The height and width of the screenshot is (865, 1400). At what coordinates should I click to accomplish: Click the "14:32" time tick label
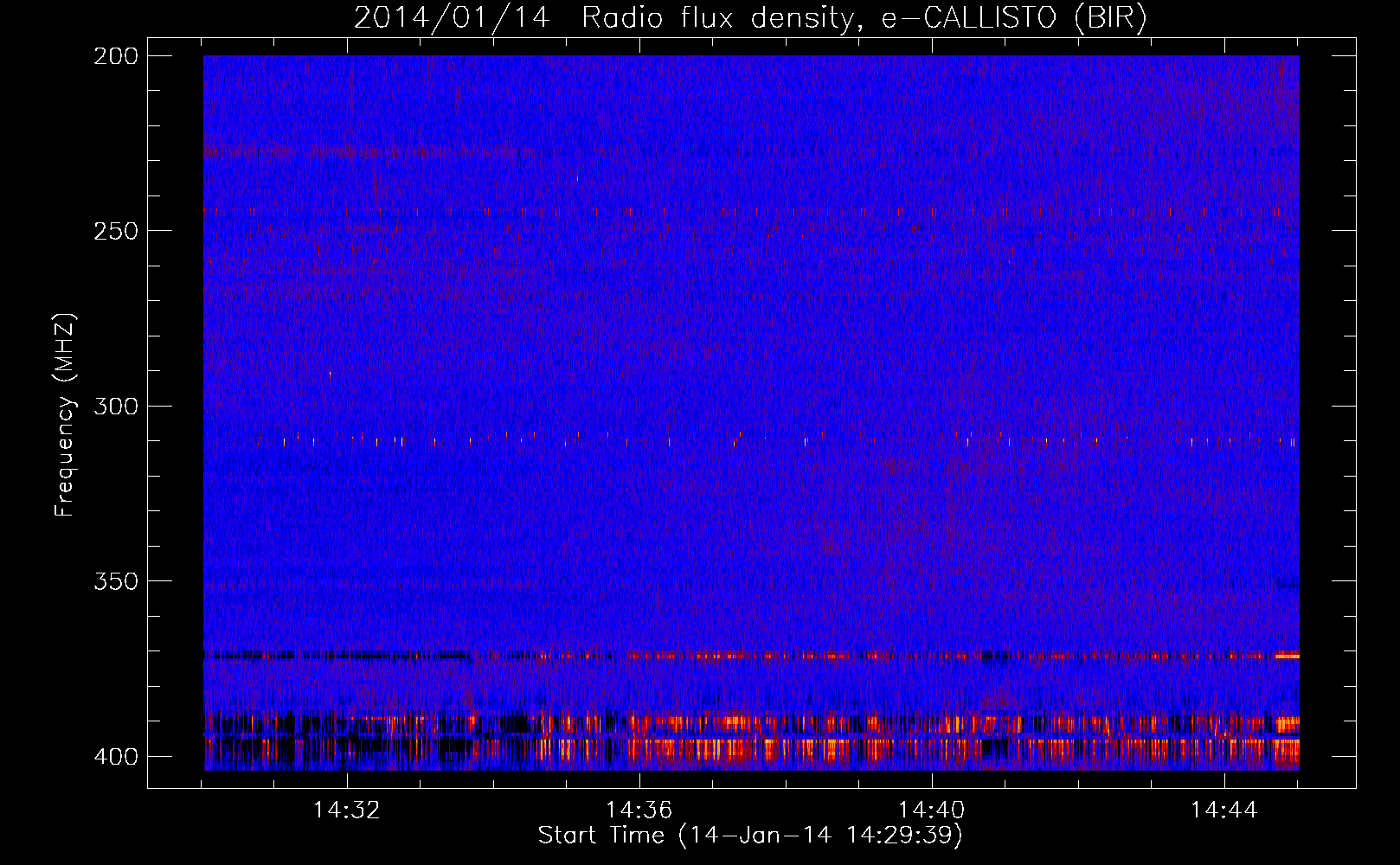(x=346, y=811)
